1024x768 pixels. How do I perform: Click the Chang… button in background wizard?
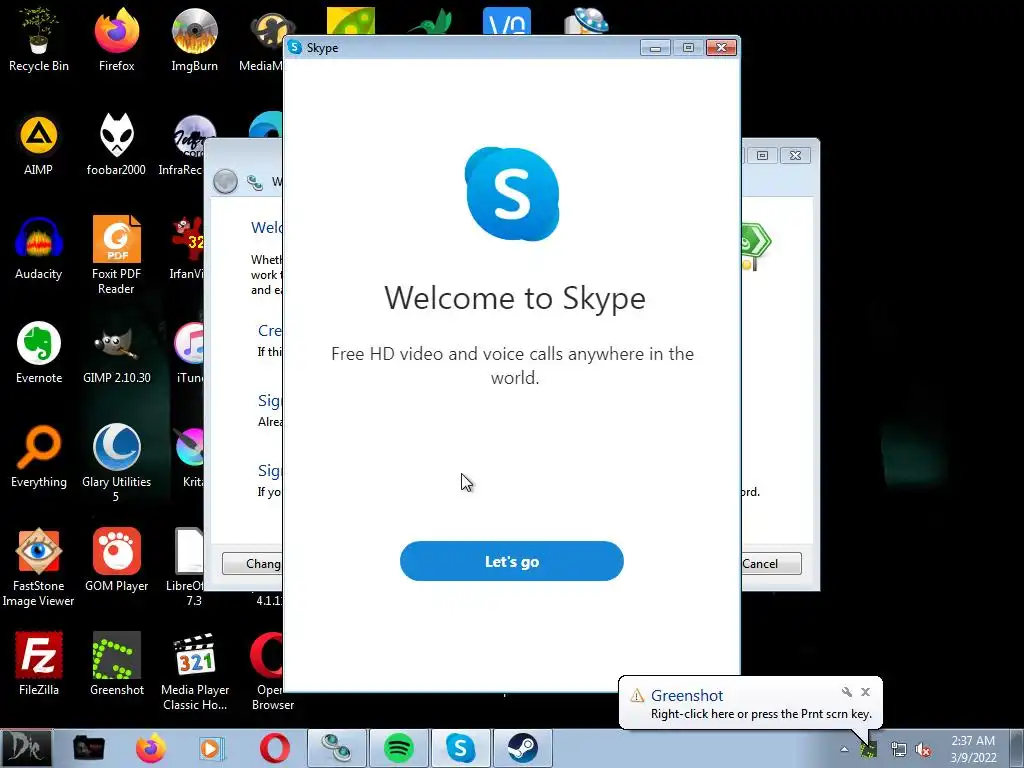coord(252,564)
